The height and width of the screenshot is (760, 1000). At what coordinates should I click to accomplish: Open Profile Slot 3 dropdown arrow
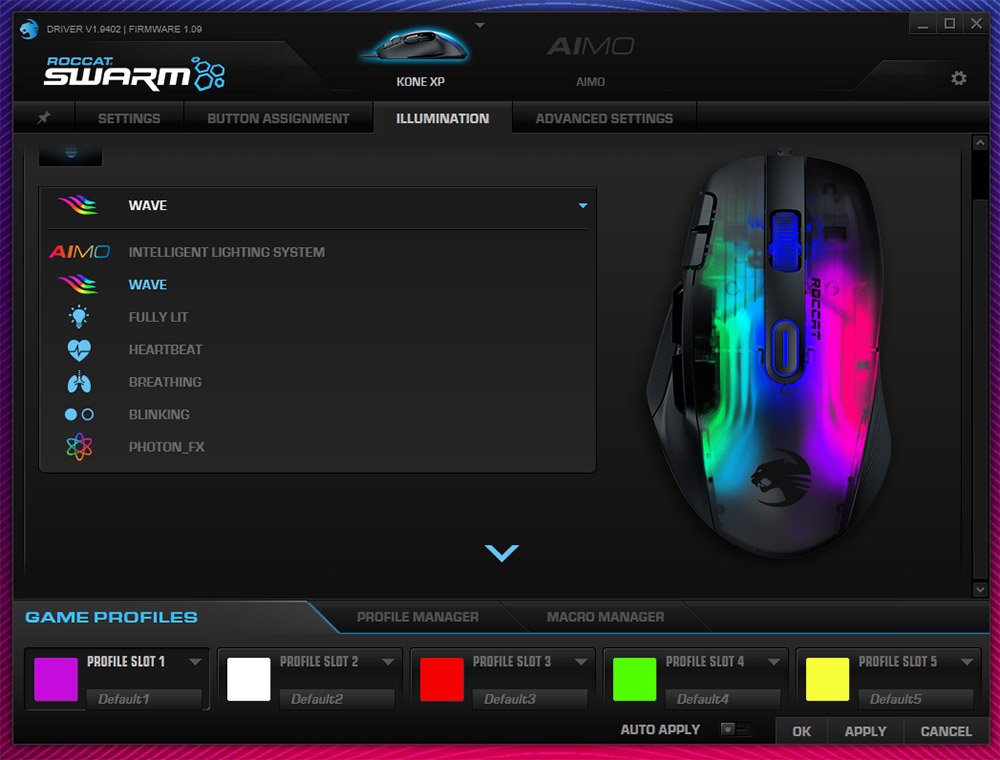581,662
